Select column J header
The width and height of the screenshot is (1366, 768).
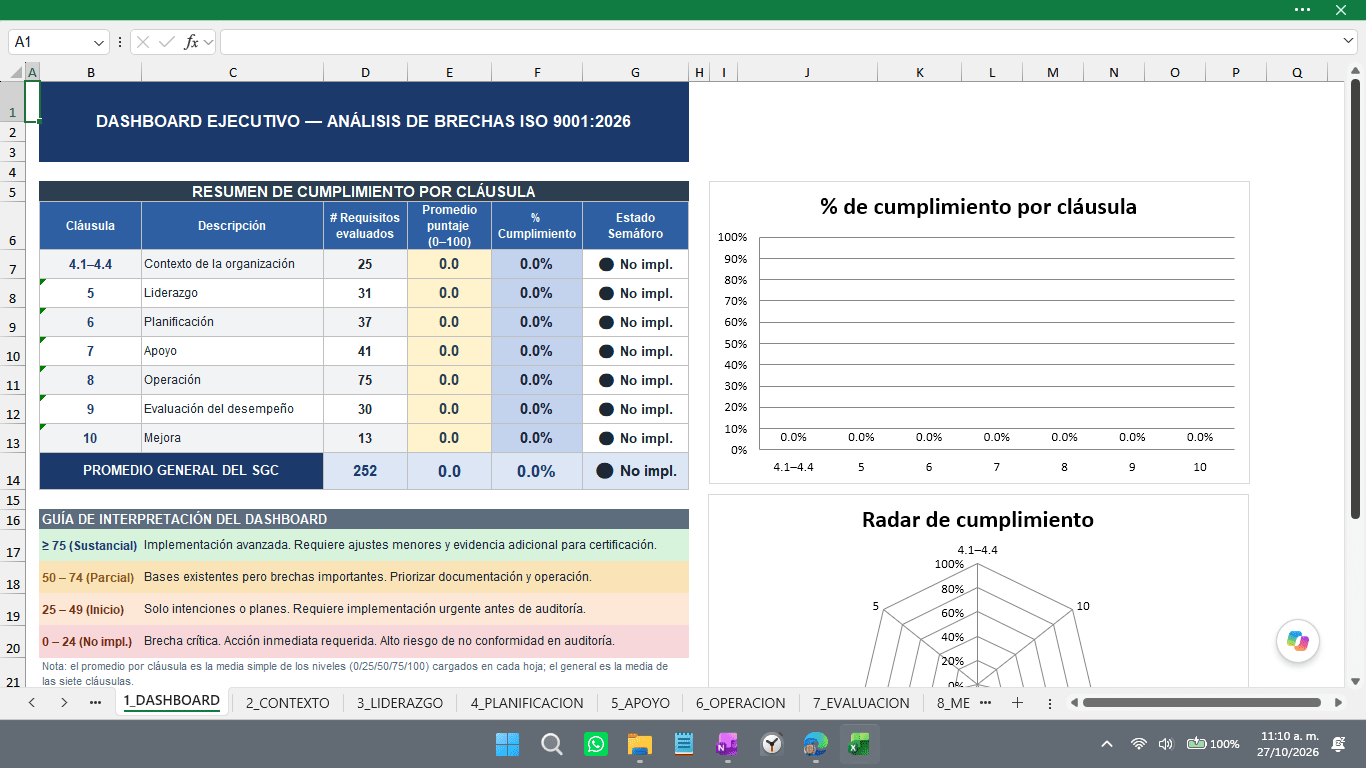point(807,72)
